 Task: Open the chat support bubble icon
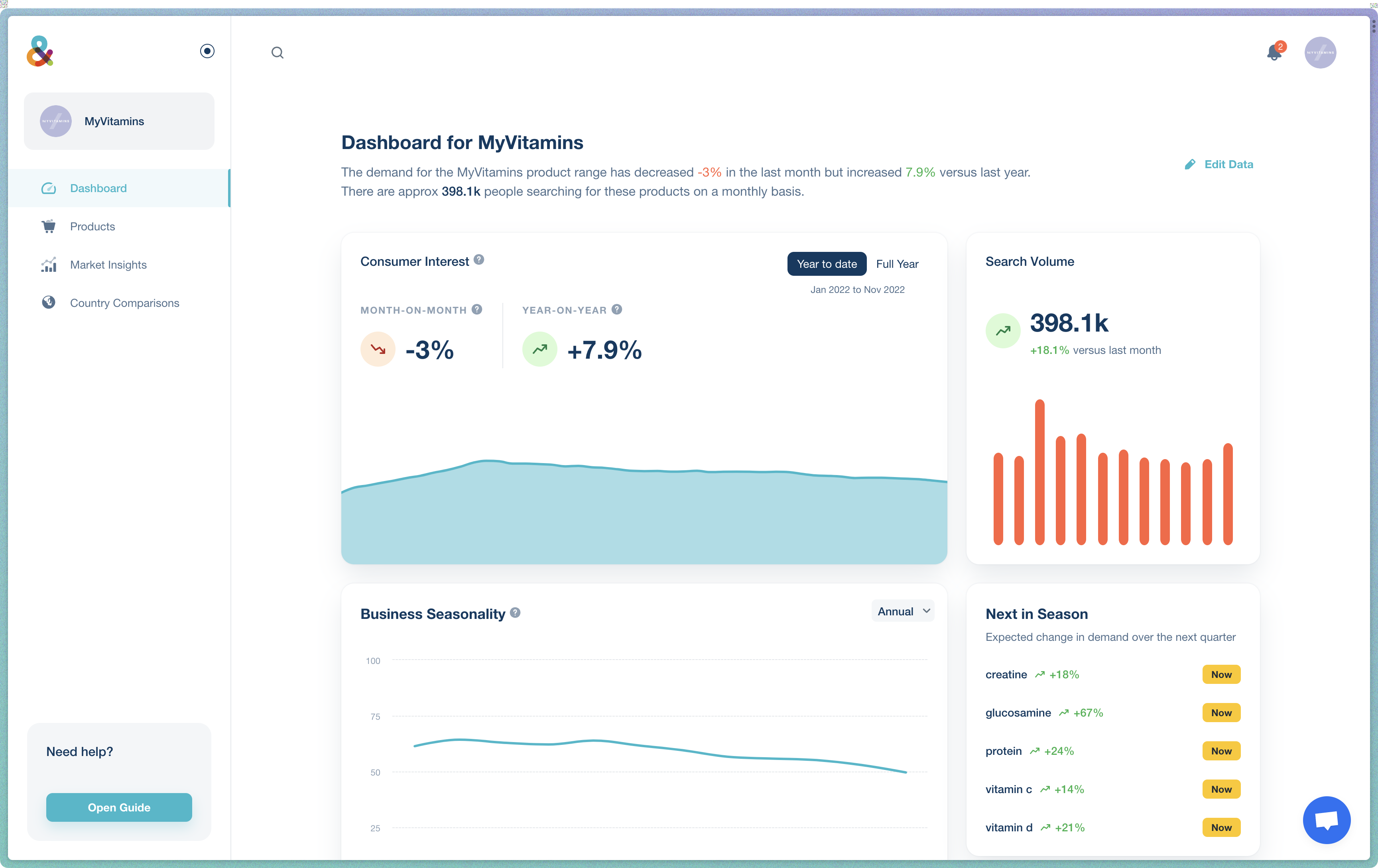(x=1327, y=820)
